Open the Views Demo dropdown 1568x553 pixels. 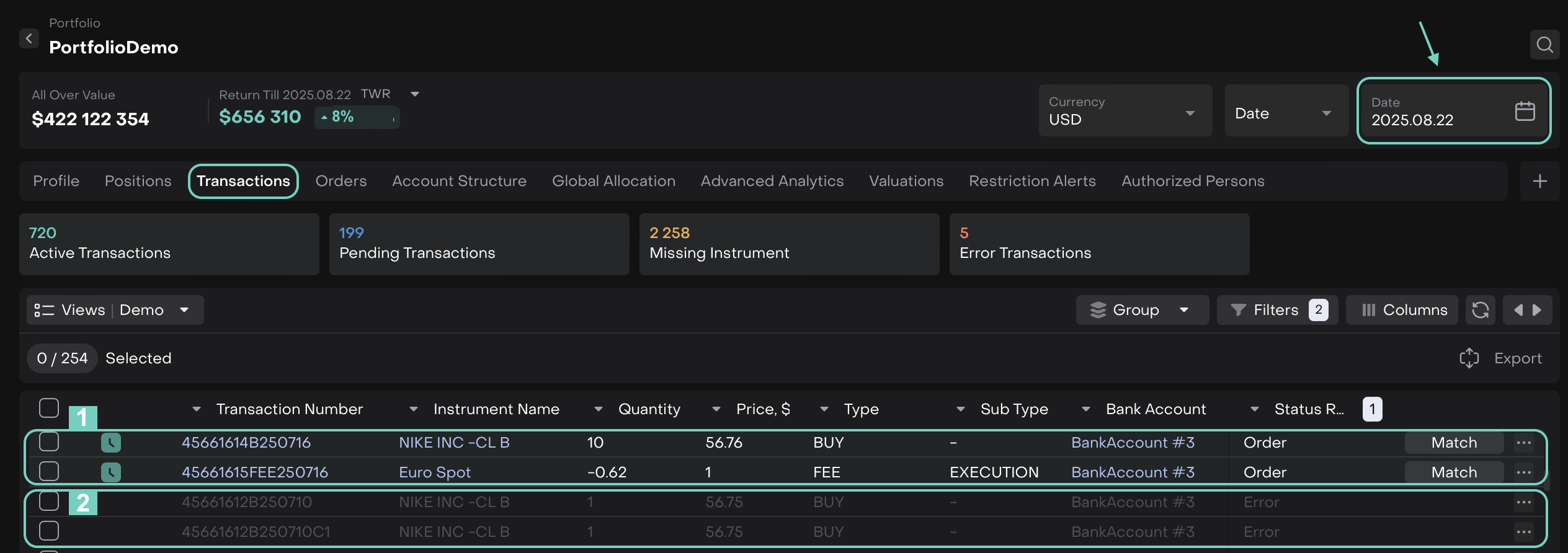point(115,310)
